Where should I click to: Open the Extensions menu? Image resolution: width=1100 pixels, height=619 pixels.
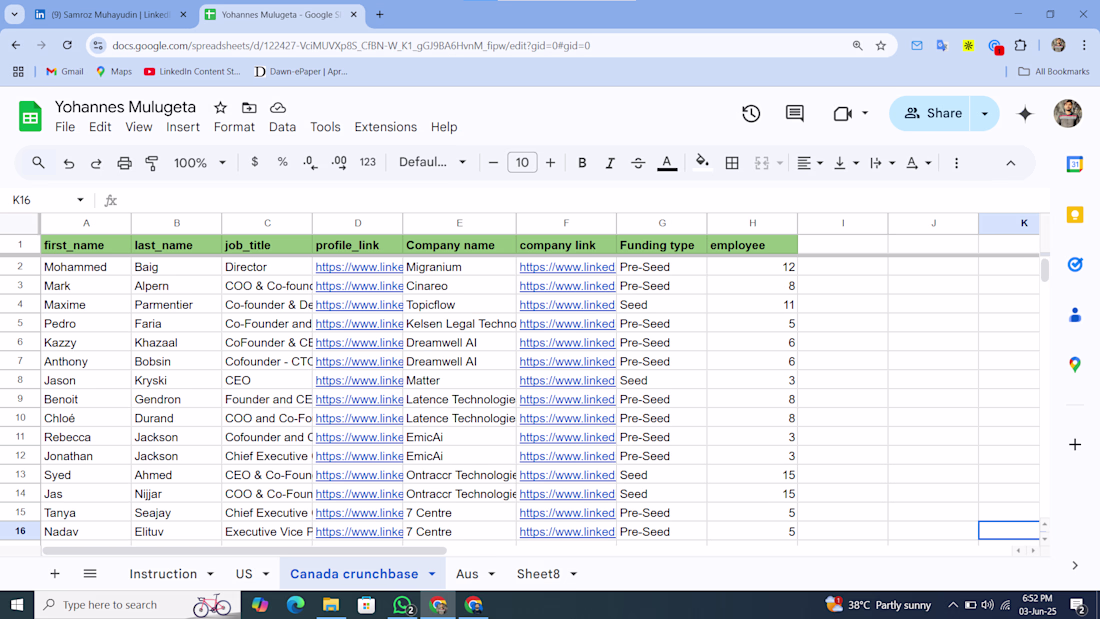tap(385, 127)
